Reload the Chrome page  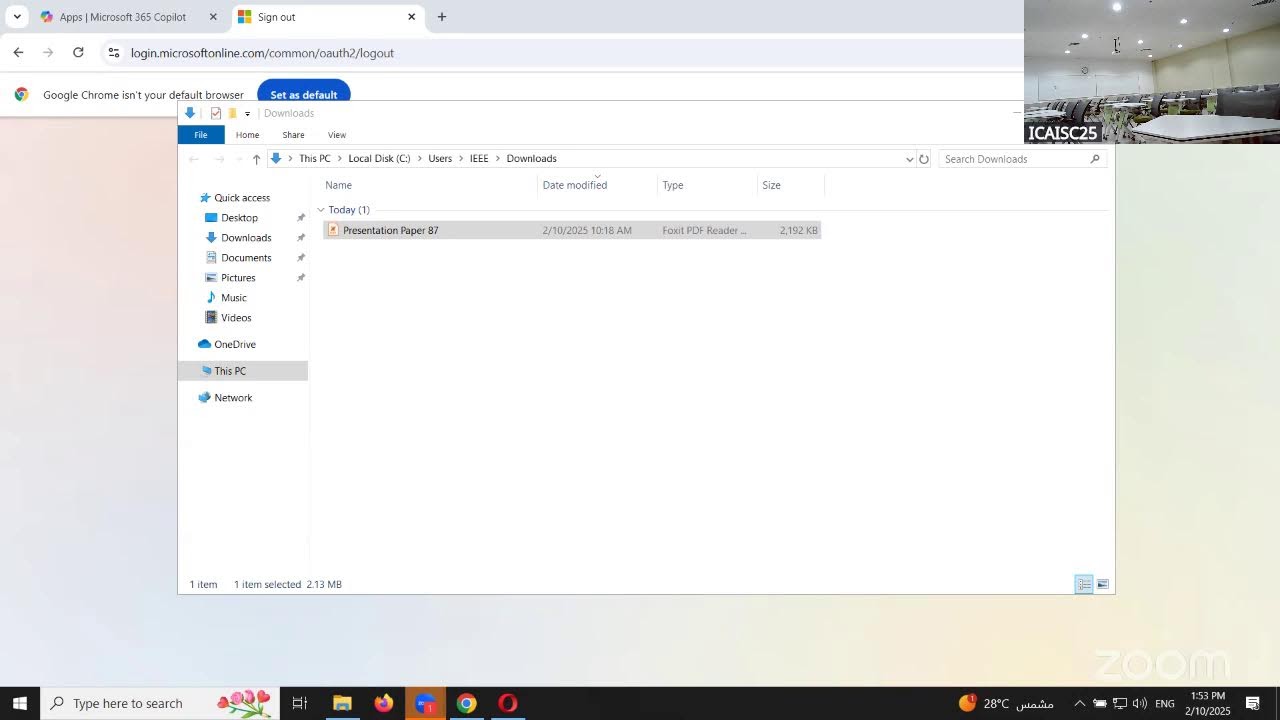78,53
